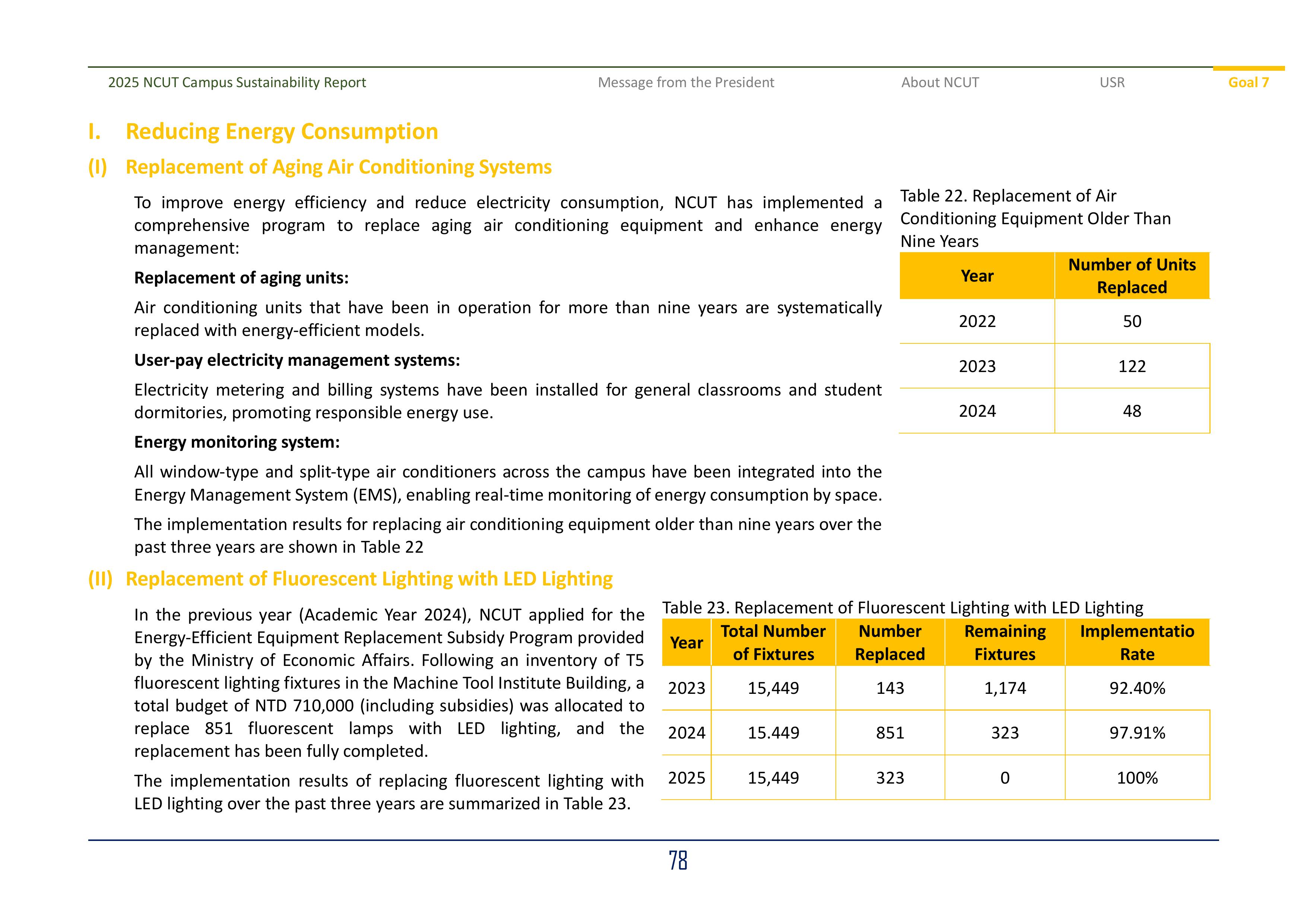1307x924 pixels.
Task: Go to the USR section link
Action: (x=1112, y=83)
